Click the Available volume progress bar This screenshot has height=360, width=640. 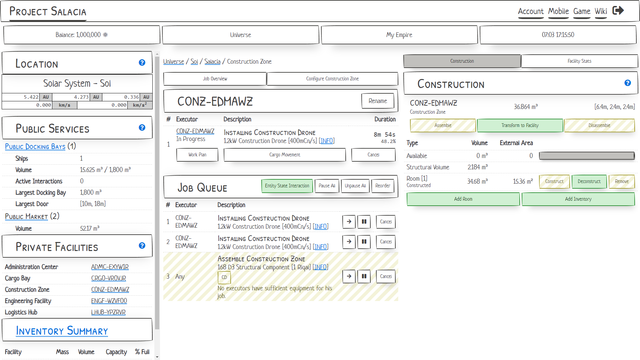point(587,156)
